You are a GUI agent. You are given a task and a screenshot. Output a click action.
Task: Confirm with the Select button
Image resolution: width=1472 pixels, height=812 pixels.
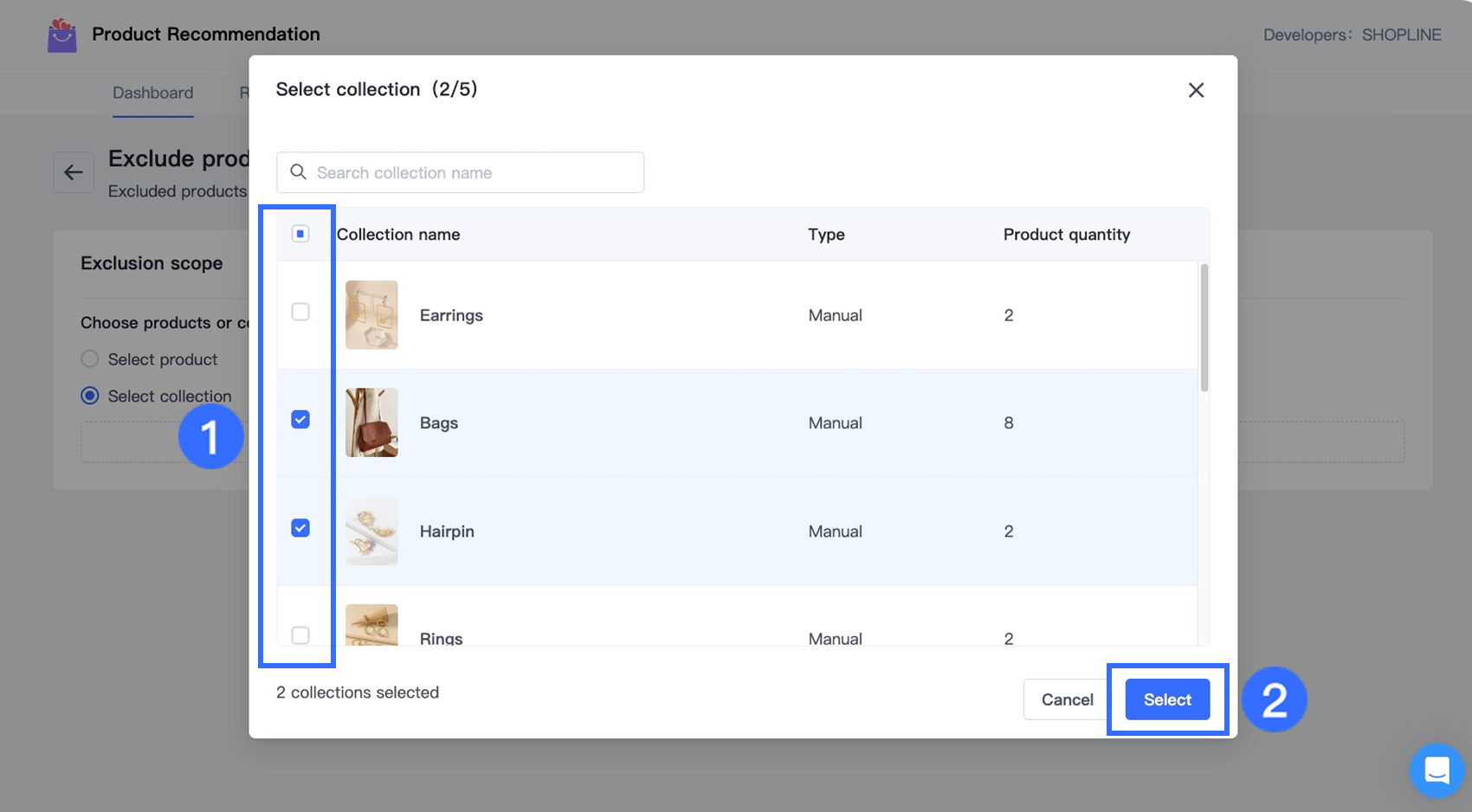pos(1167,699)
